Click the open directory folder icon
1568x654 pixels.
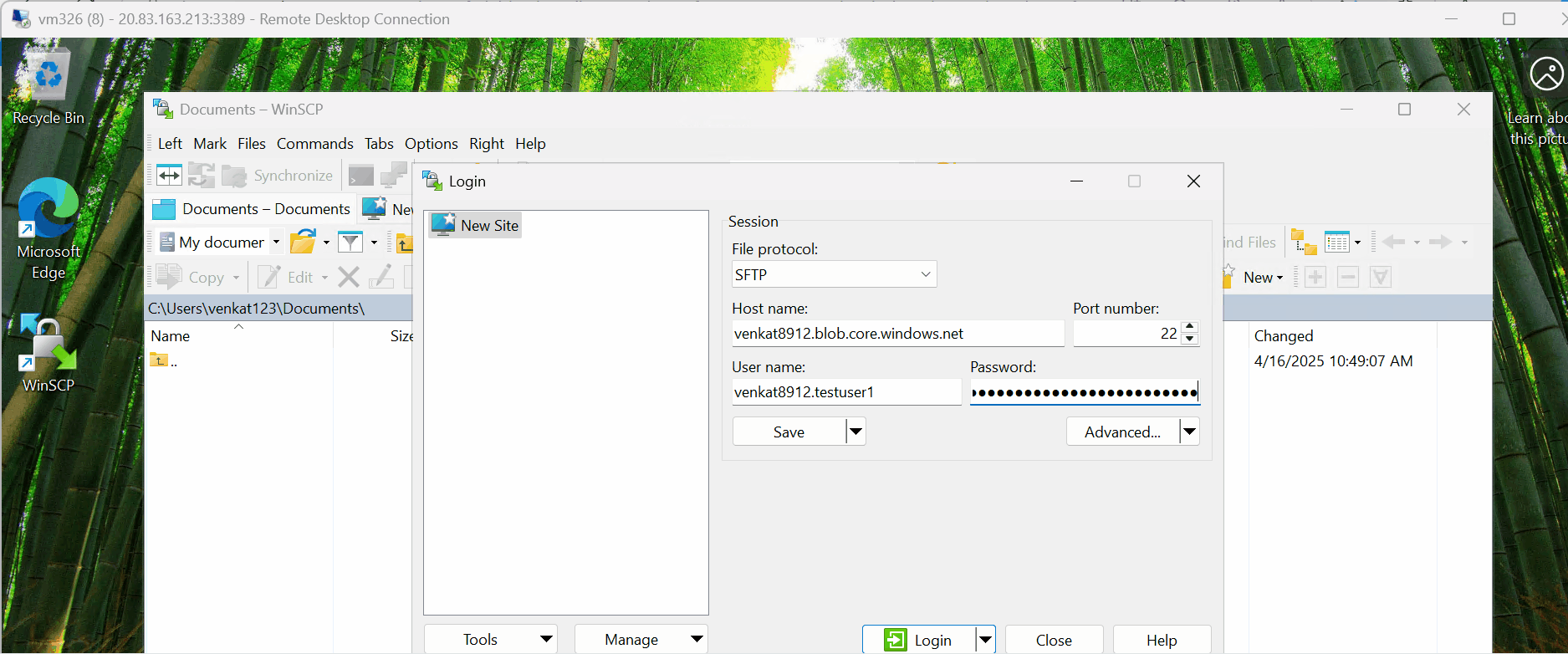(303, 243)
